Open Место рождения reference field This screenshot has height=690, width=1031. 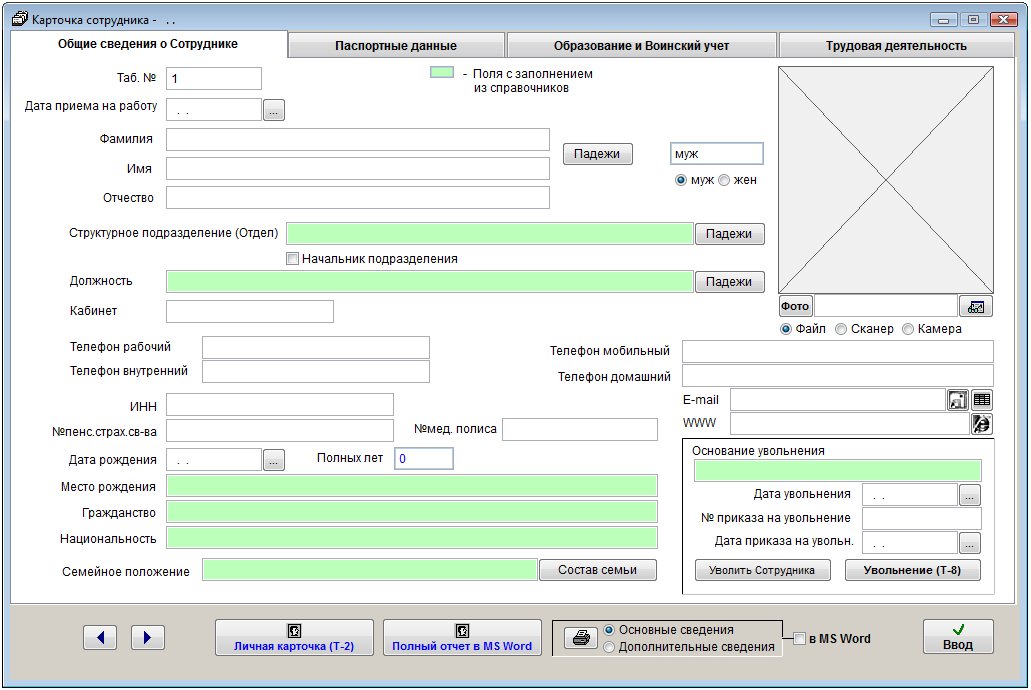[412, 485]
